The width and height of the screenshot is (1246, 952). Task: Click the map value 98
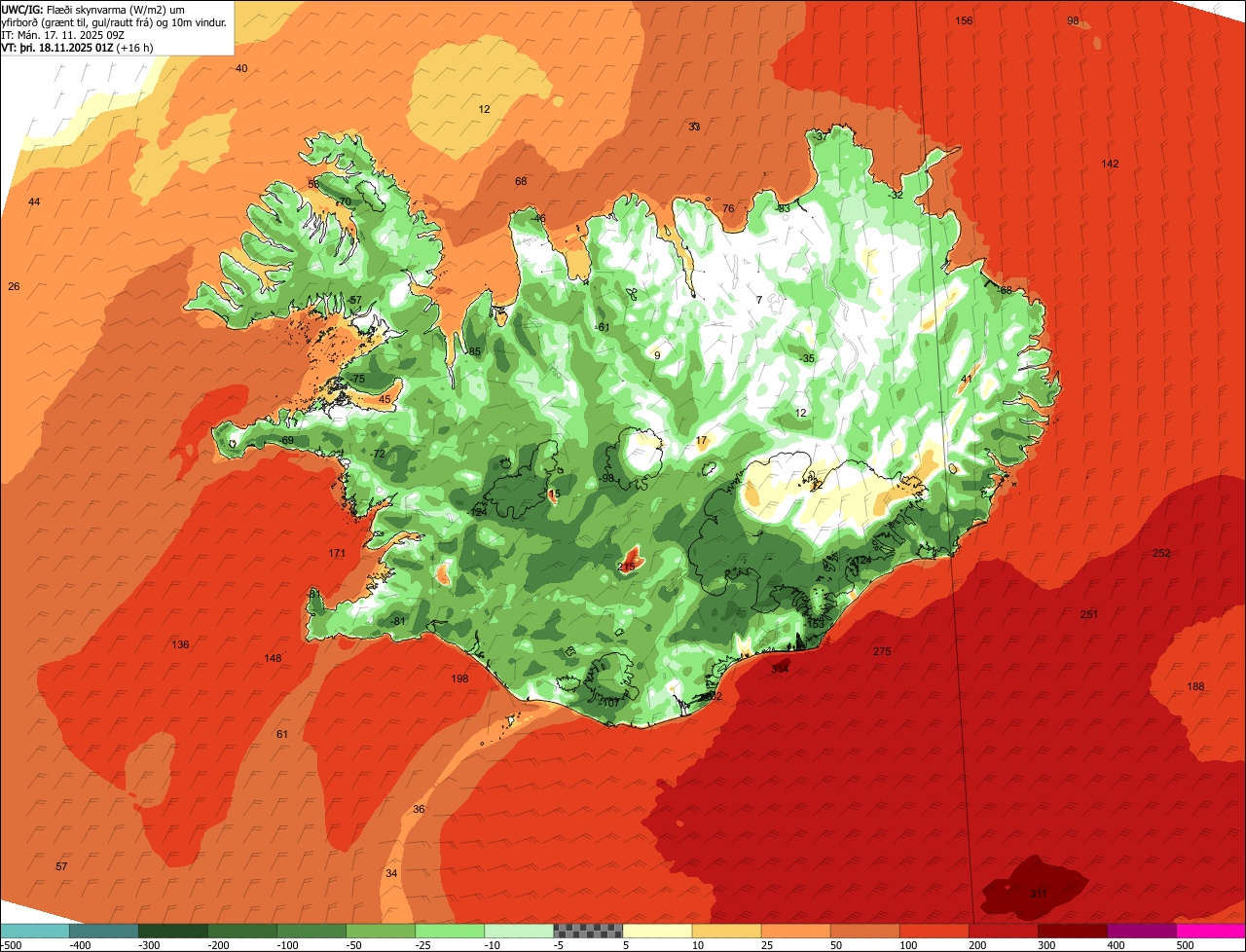(x=1073, y=20)
